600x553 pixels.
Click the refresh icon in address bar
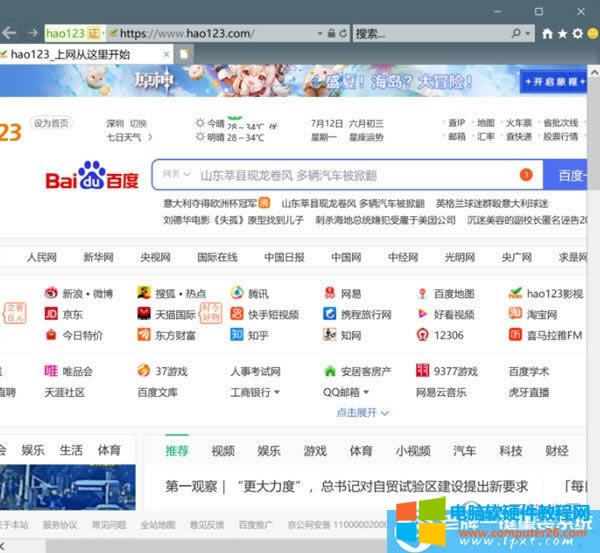point(343,33)
